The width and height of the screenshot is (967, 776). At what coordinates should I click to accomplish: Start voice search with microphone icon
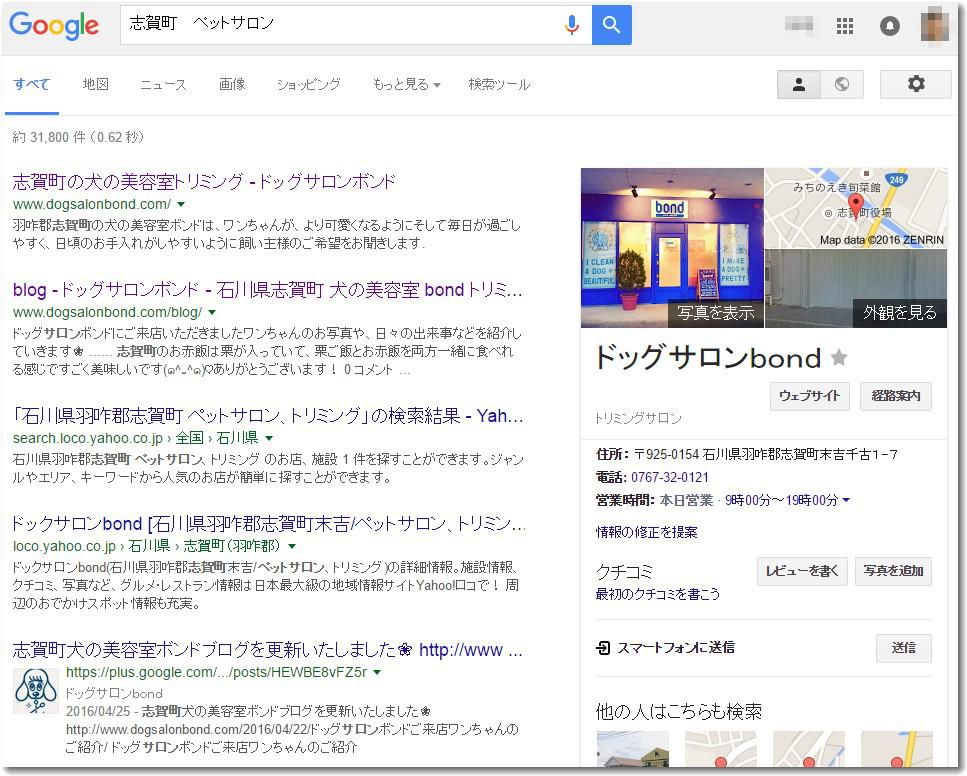click(x=572, y=25)
